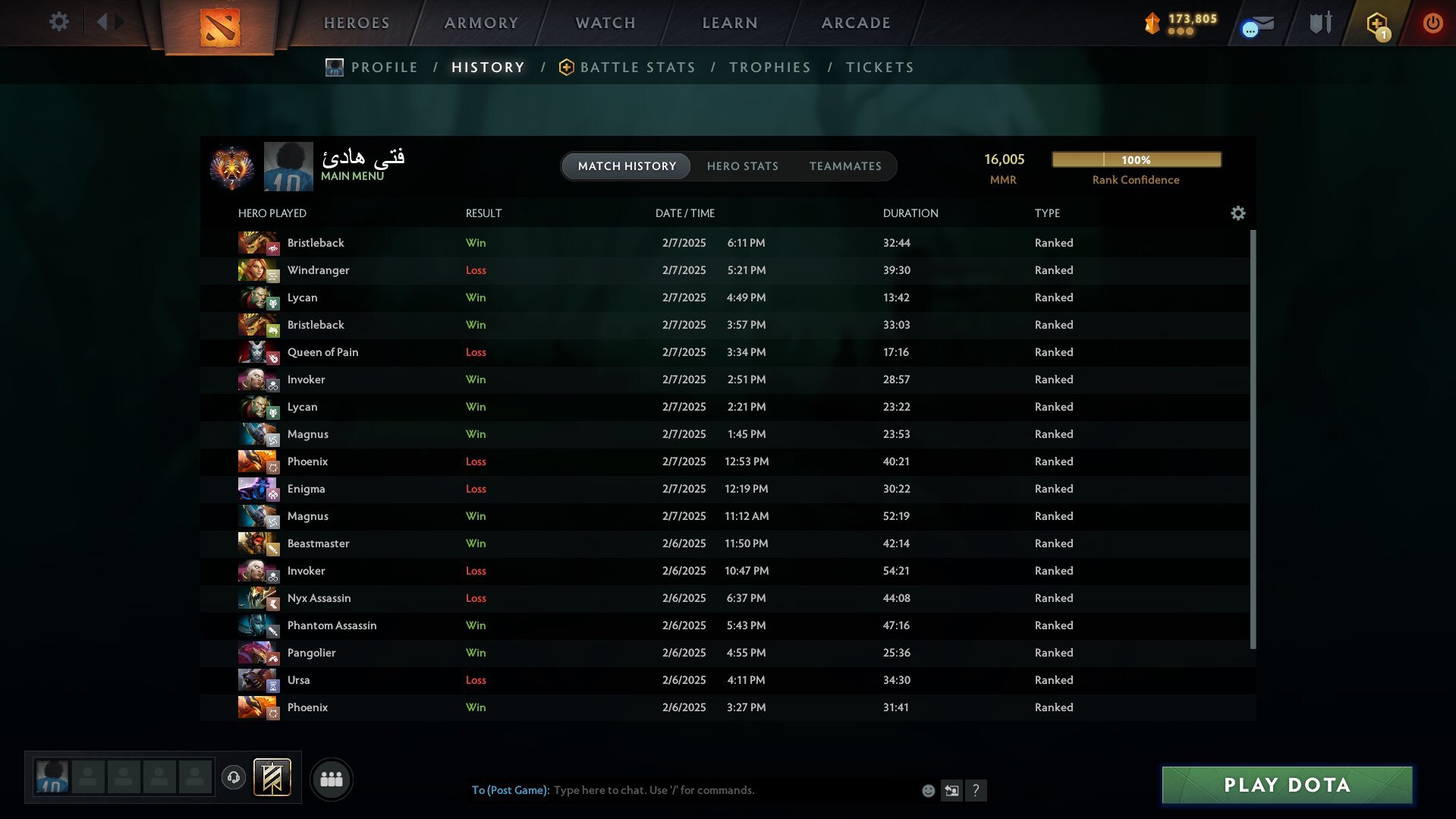
Task: Open the ARCADE menu
Action: click(x=856, y=23)
